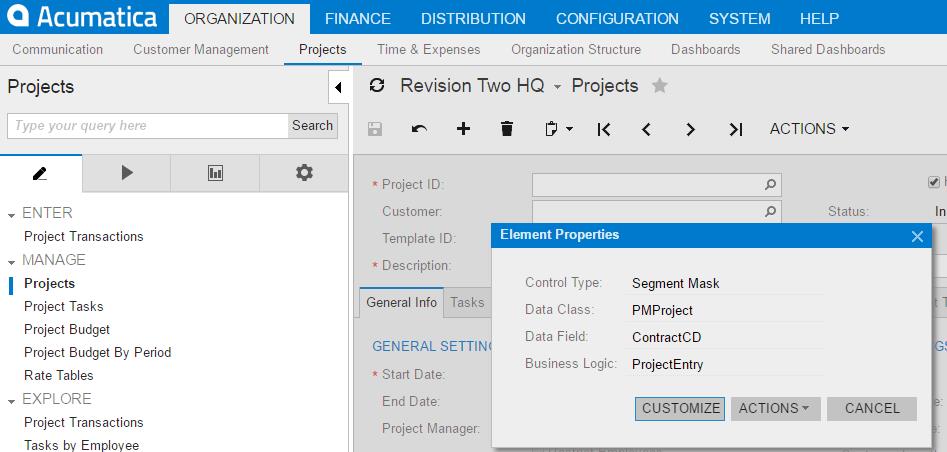Image resolution: width=947 pixels, height=452 pixels.
Task: Open Rate Tables link
Action: (59, 375)
